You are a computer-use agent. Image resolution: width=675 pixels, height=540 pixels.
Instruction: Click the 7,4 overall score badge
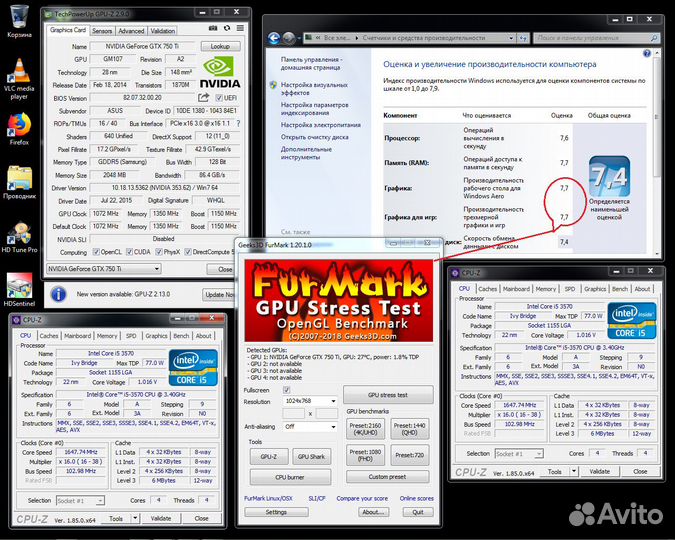coord(610,177)
